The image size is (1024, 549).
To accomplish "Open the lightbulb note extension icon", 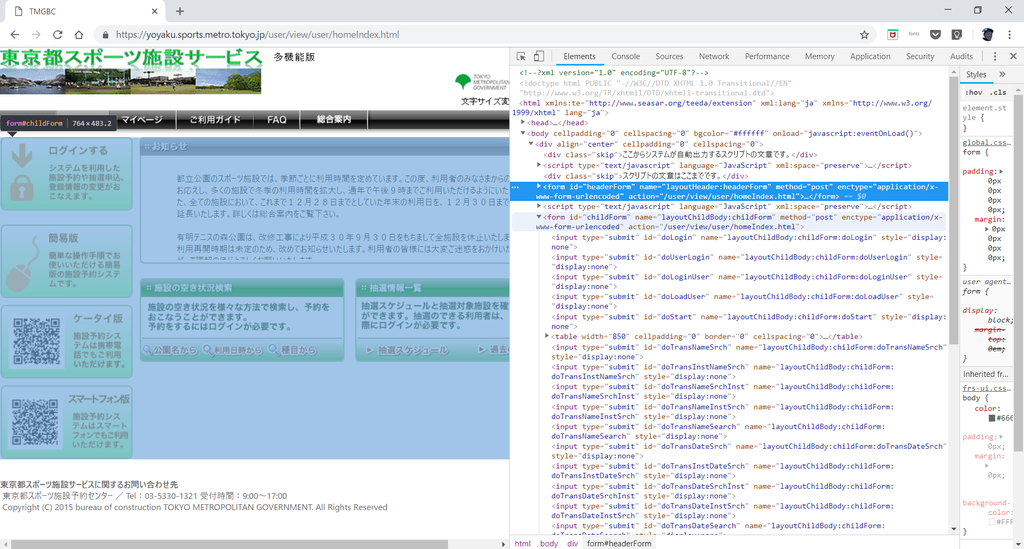I will (957, 35).
